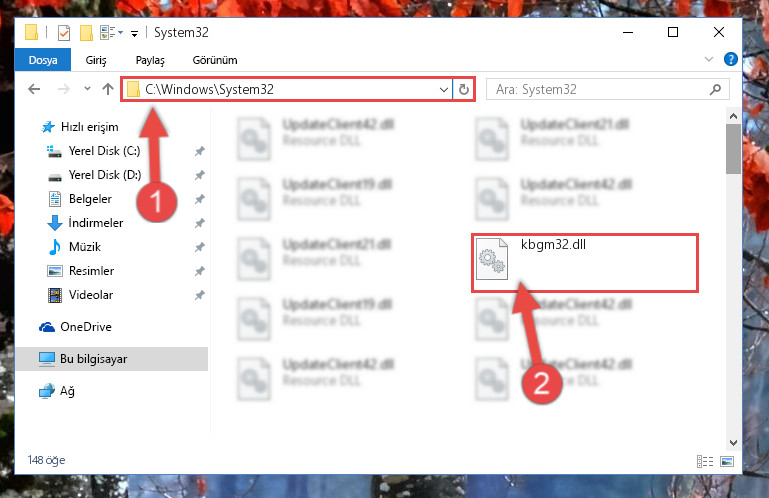Open Customize Quick Access Toolbar dropdown
The image size is (769, 498).
[x=134, y=33]
